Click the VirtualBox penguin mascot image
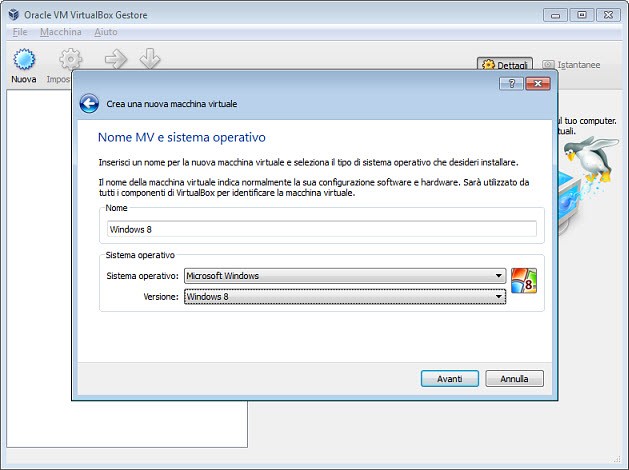The height and width of the screenshot is (470, 629). [x=590, y=159]
